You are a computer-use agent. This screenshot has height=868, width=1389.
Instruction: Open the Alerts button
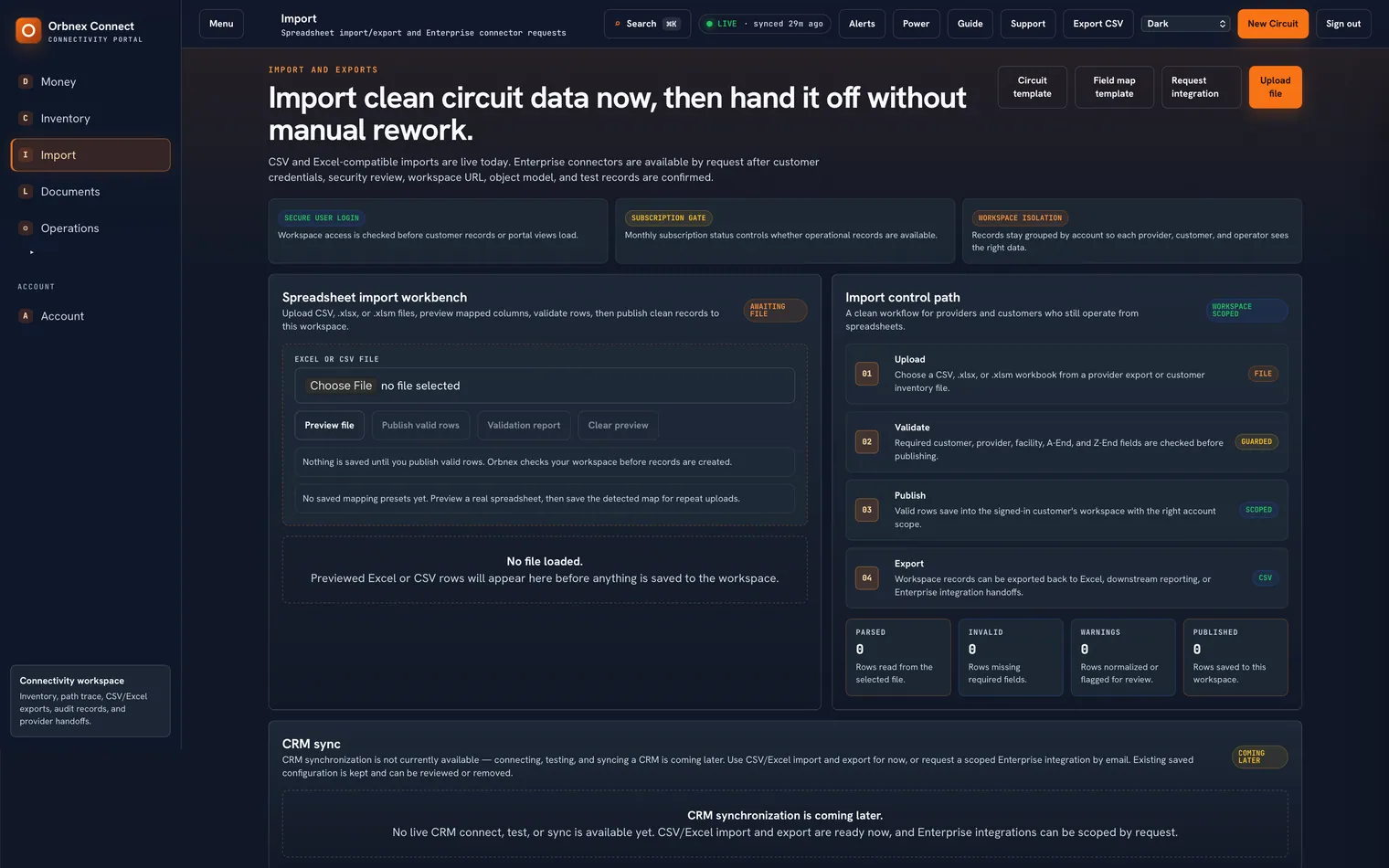point(862,24)
